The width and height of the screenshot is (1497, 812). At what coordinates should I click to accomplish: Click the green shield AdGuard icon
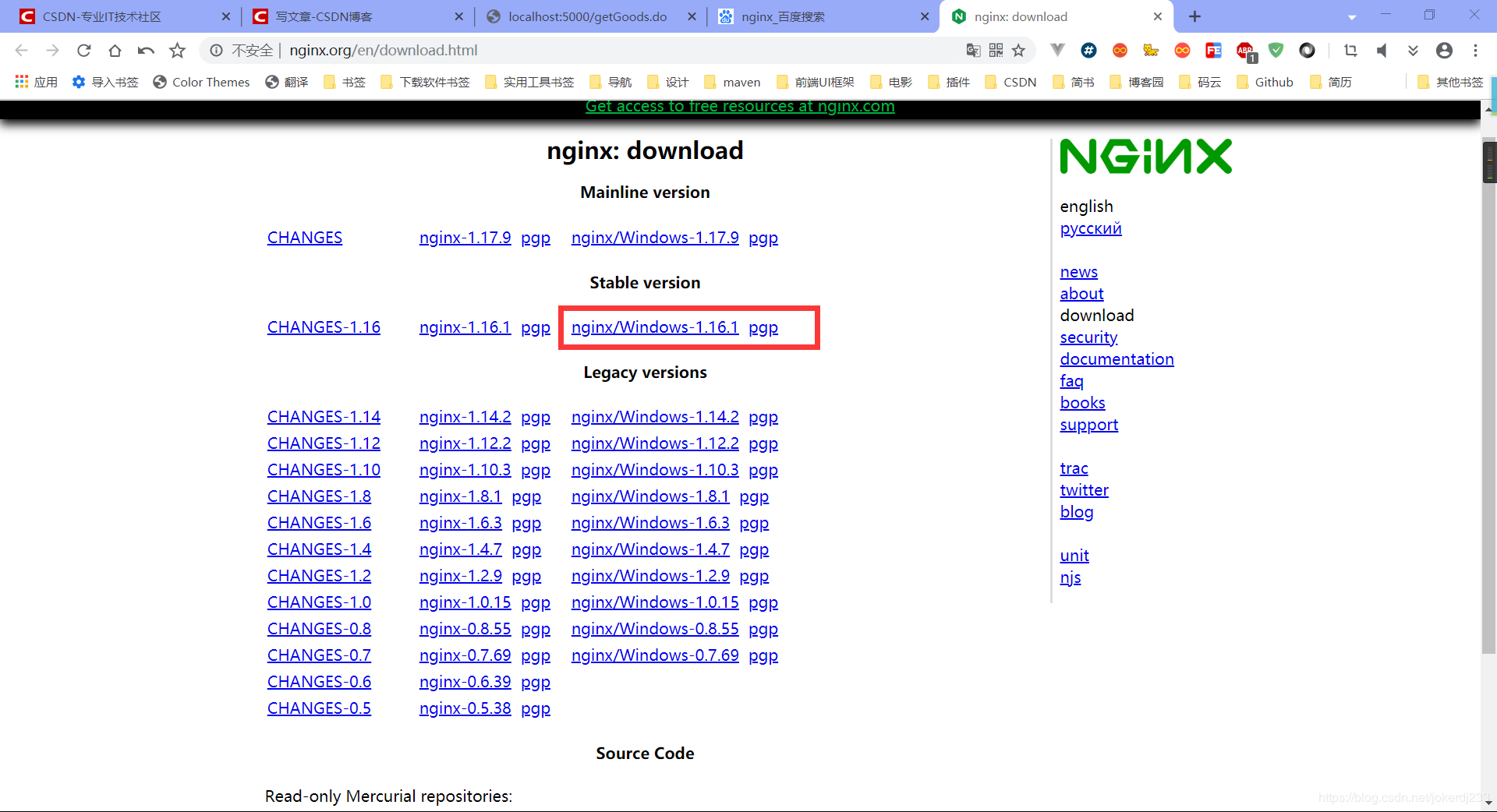click(1276, 51)
